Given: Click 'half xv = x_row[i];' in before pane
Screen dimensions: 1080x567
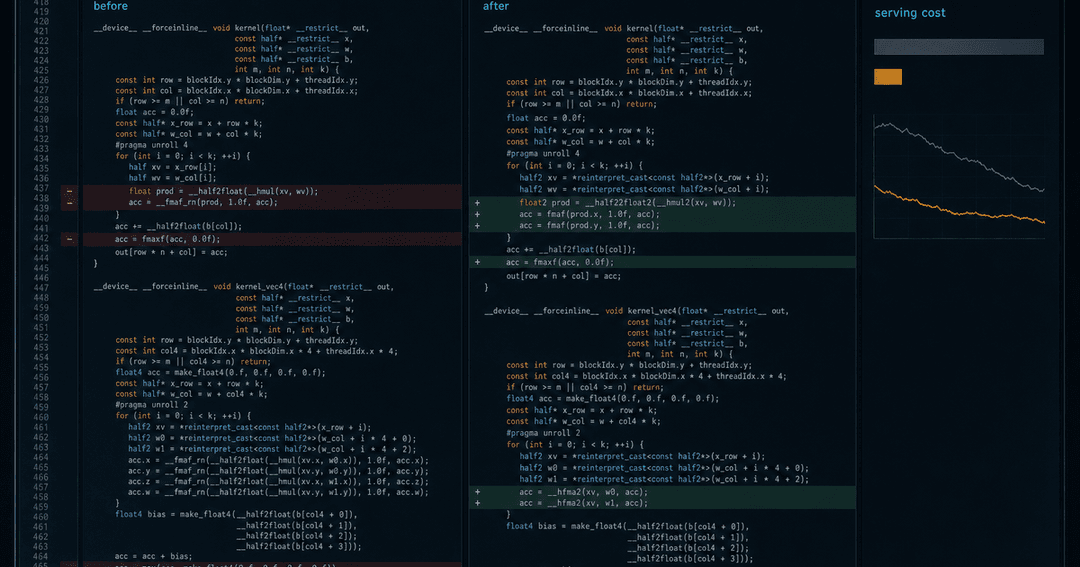Looking at the screenshot, I should pyautogui.click(x=172, y=167).
